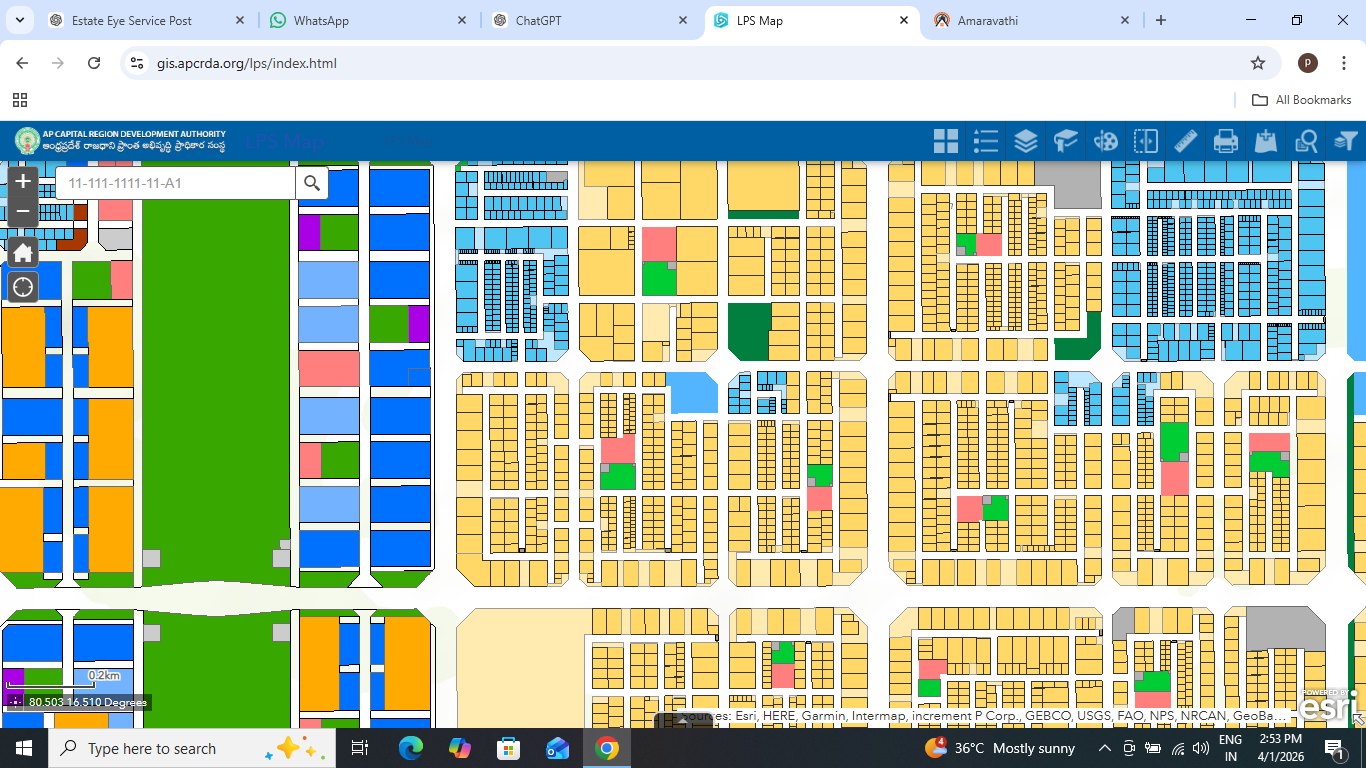Image resolution: width=1366 pixels, height=768 pixels.
Task: Bookmark this page with the star icon
Action: tap(1258, 63)
